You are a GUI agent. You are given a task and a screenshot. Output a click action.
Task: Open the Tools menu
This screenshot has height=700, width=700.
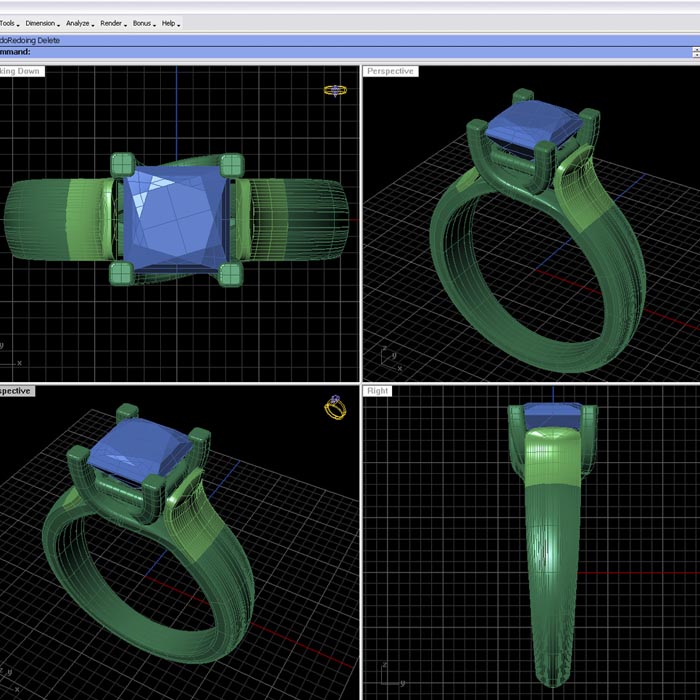(x=8, y=23)
